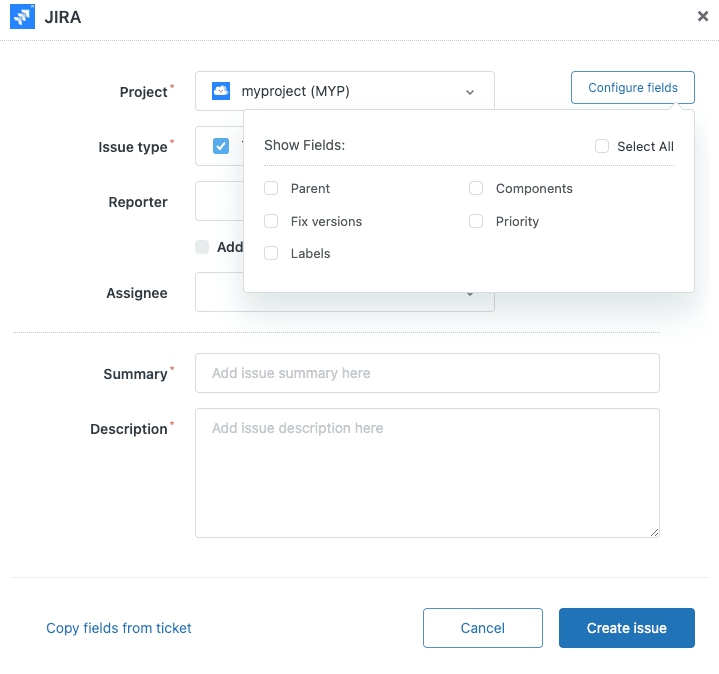Toggle the Add checkbox under Reporter

click(202, 247)
